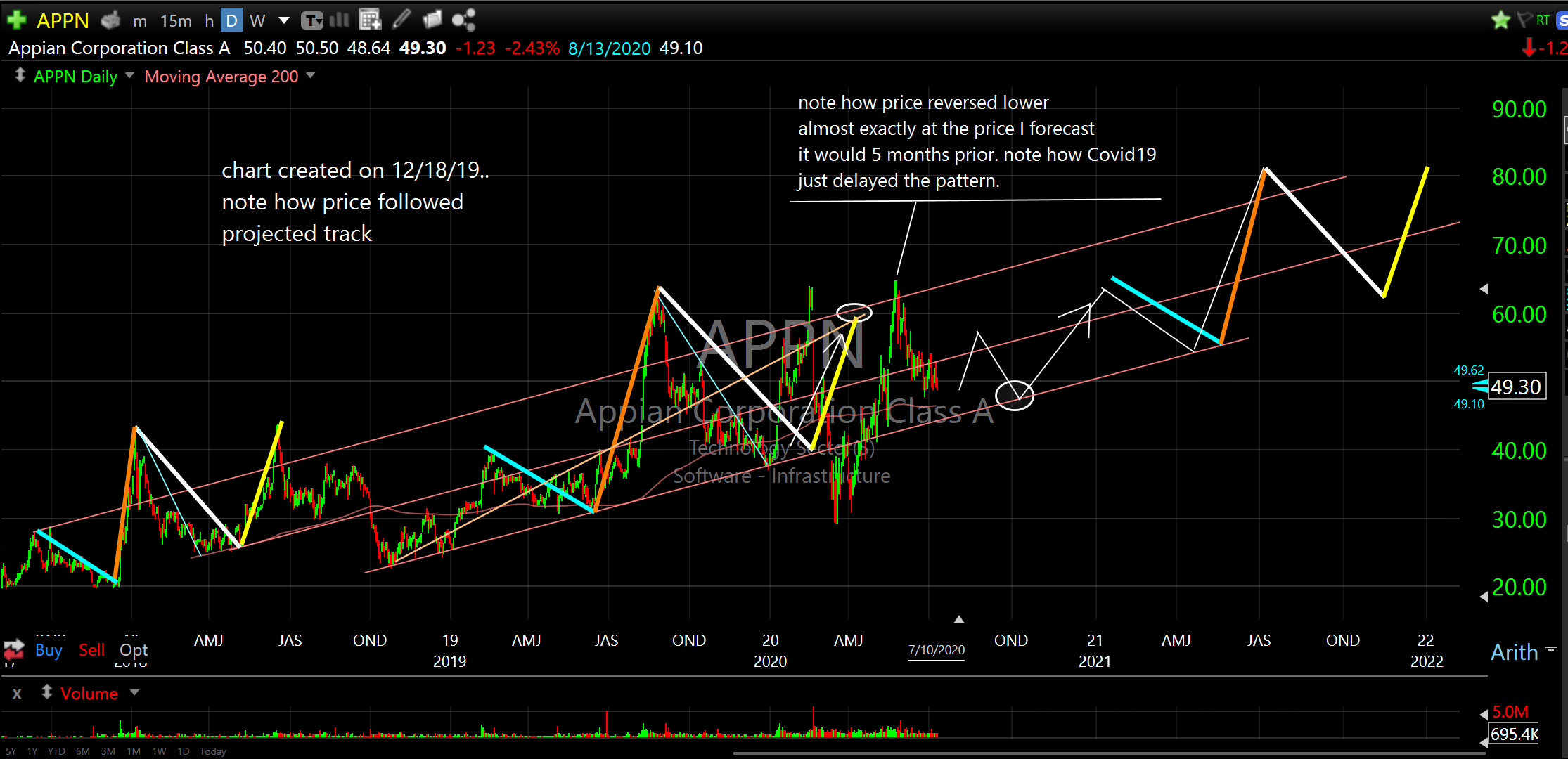The image size is (1568, 759).
Task: Open the timeframe selection dropdown arrow
Action: [x=284, y=20]
